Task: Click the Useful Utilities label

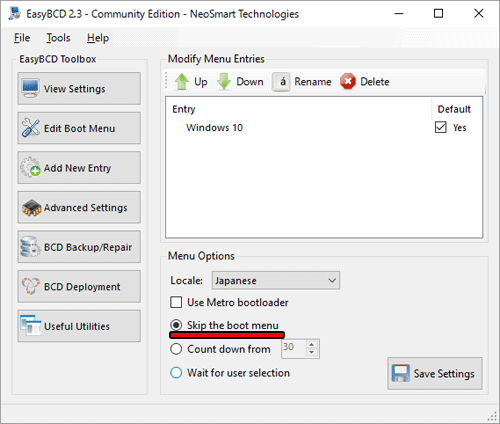Action: (x=77, y=326)
